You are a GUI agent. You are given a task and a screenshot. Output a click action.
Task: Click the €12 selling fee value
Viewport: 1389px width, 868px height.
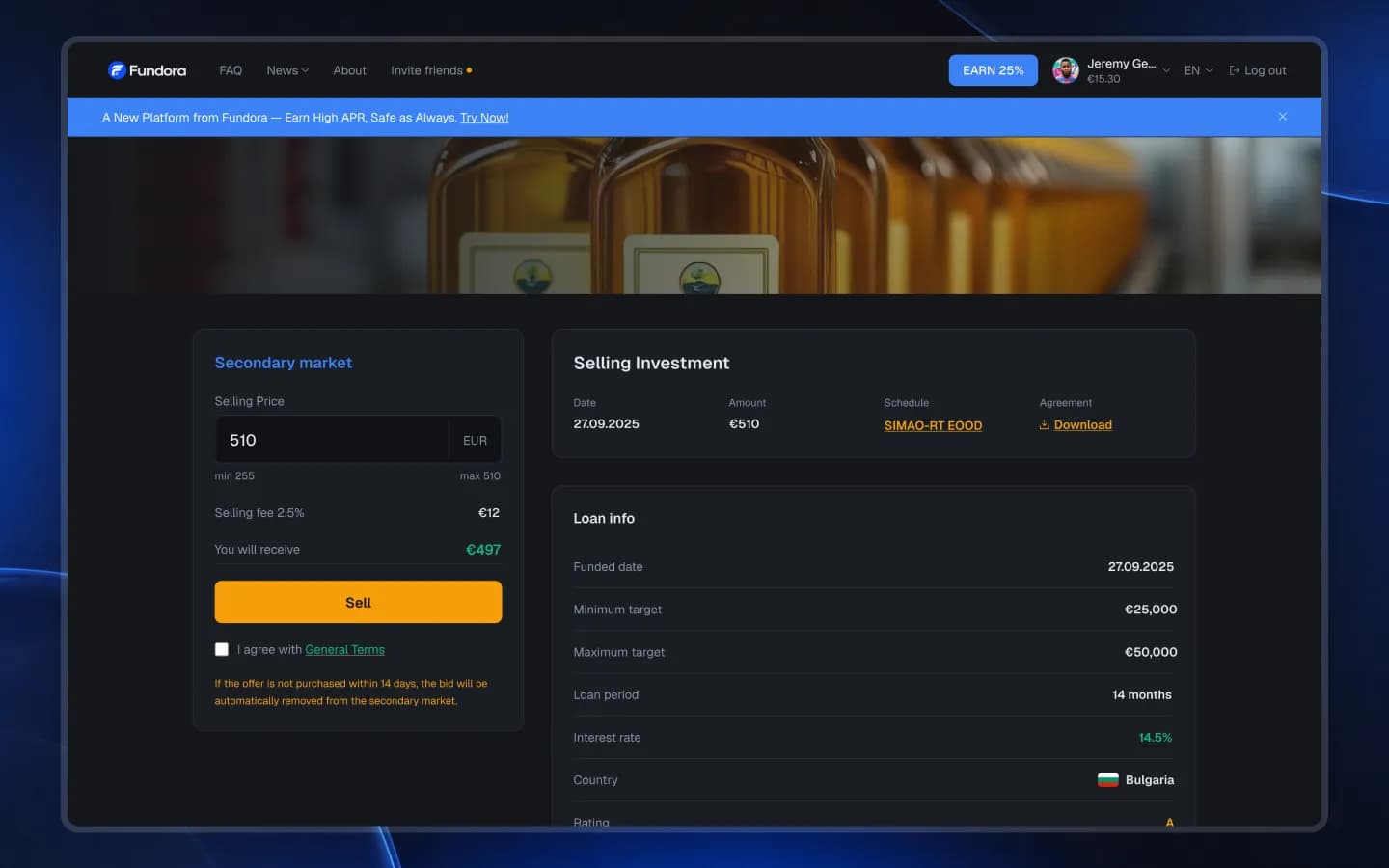coord(489,513)
